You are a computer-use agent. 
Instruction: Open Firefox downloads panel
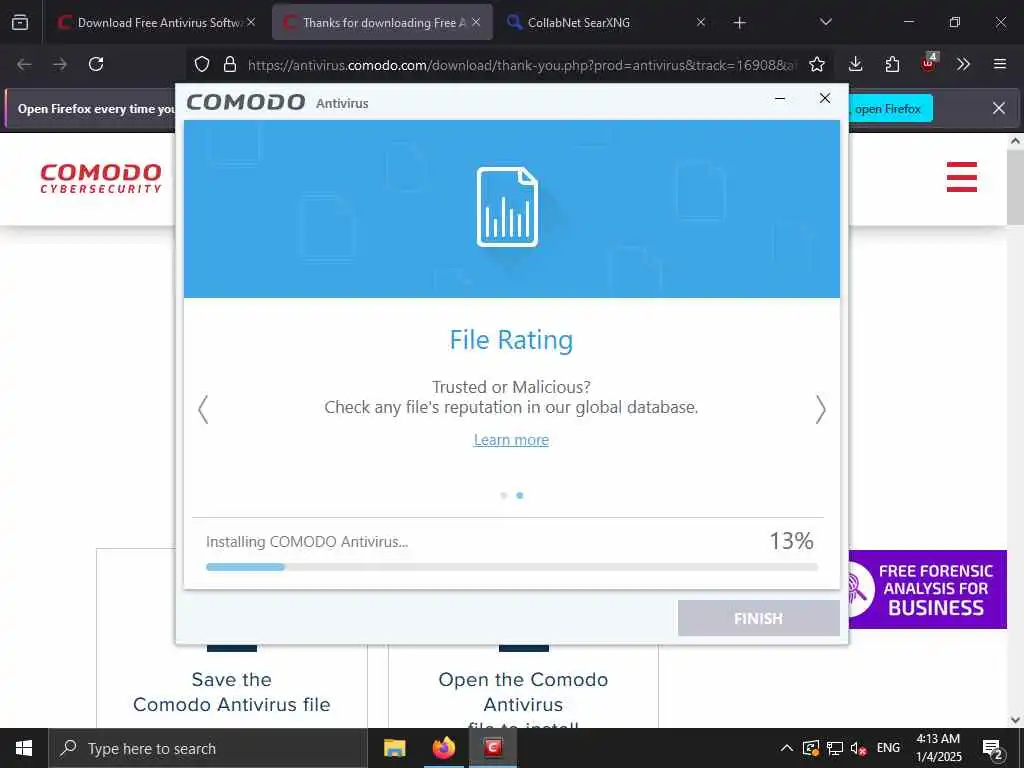point(856,64)
